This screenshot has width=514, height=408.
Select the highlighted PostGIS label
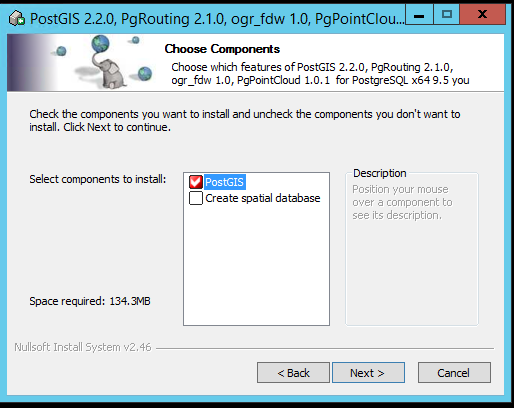225,182
